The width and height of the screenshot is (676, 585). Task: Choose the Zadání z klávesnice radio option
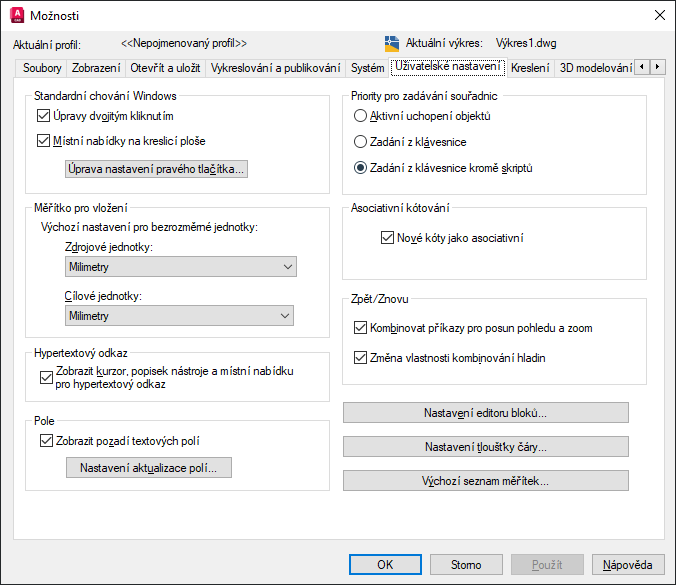pos(361,142)
